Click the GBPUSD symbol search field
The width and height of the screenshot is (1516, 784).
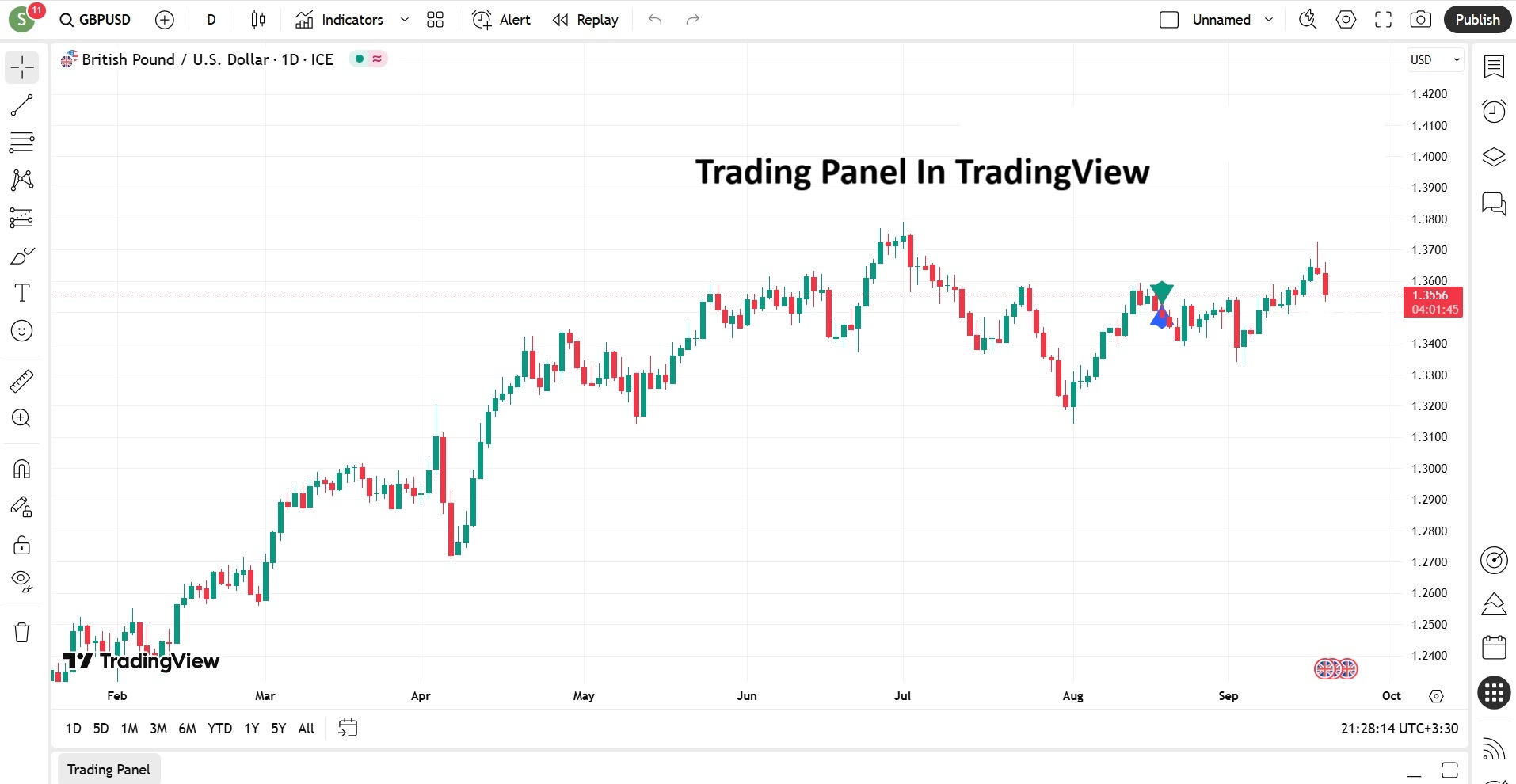(x=103, y=19)
